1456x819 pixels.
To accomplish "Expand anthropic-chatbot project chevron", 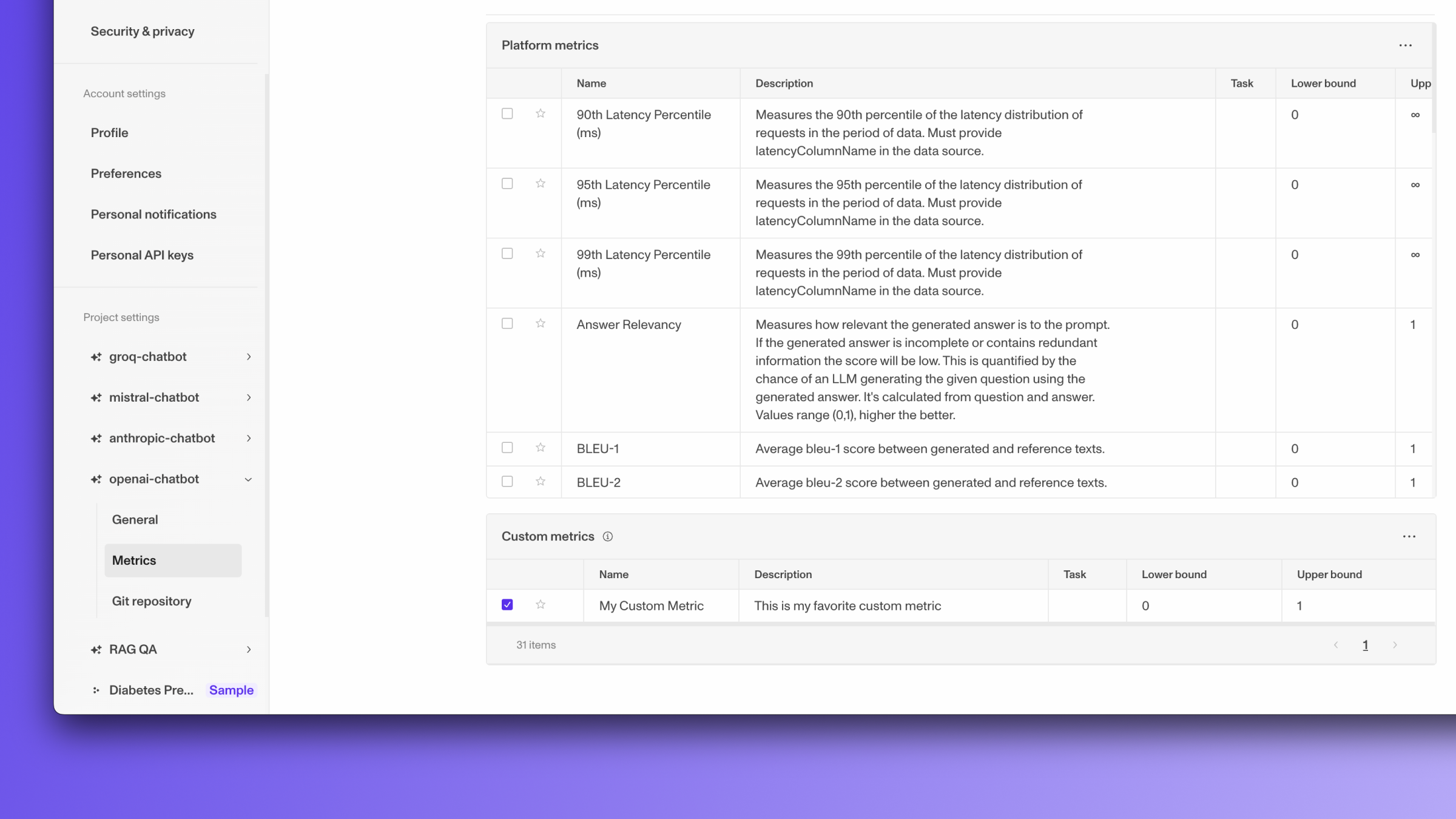I will [x=249, y=439].
